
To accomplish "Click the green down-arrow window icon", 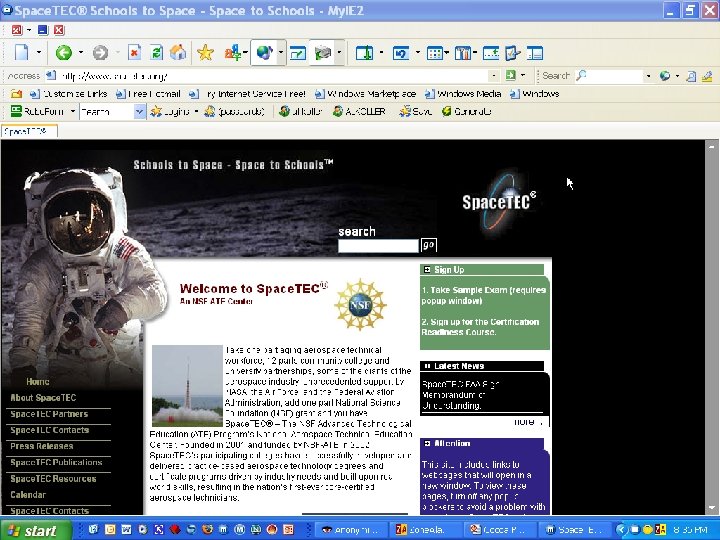I will (364, 53).
